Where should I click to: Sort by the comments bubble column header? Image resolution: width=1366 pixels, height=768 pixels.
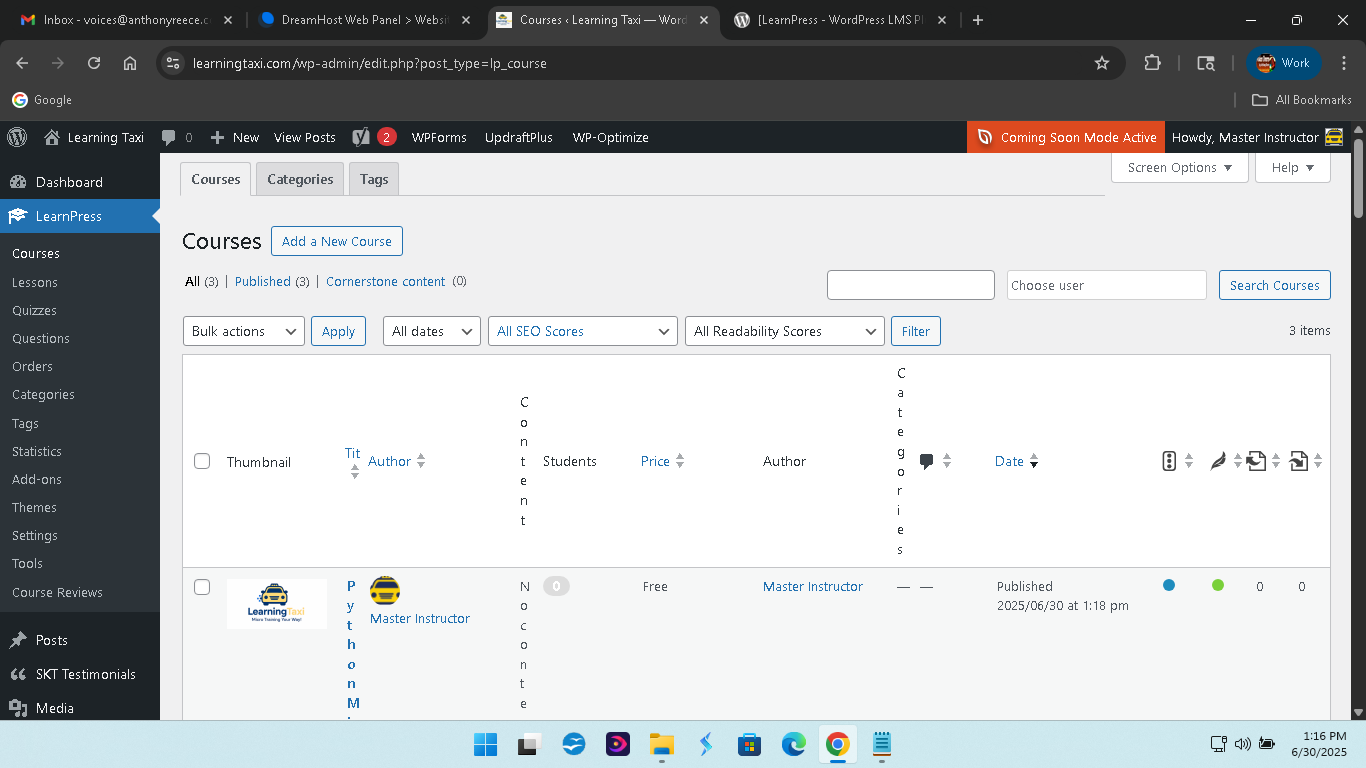point(927,461)
